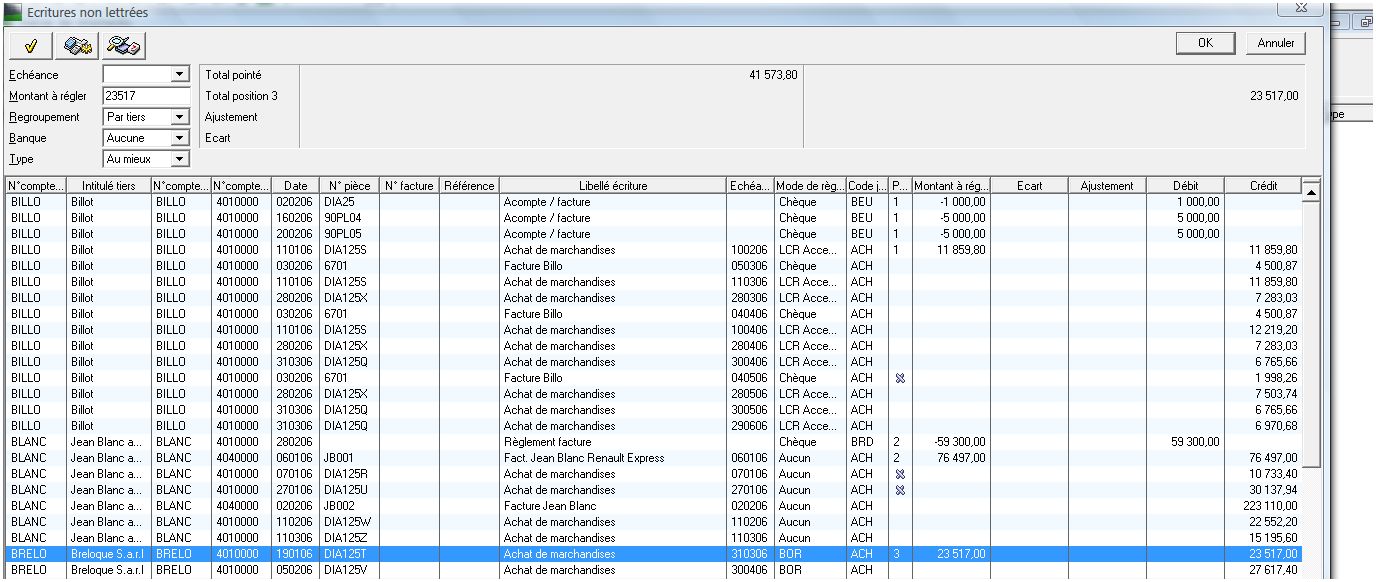Screen dimensions: 1376x582
Task: Click the Crédit column header
Action: tap(1264, 186)
